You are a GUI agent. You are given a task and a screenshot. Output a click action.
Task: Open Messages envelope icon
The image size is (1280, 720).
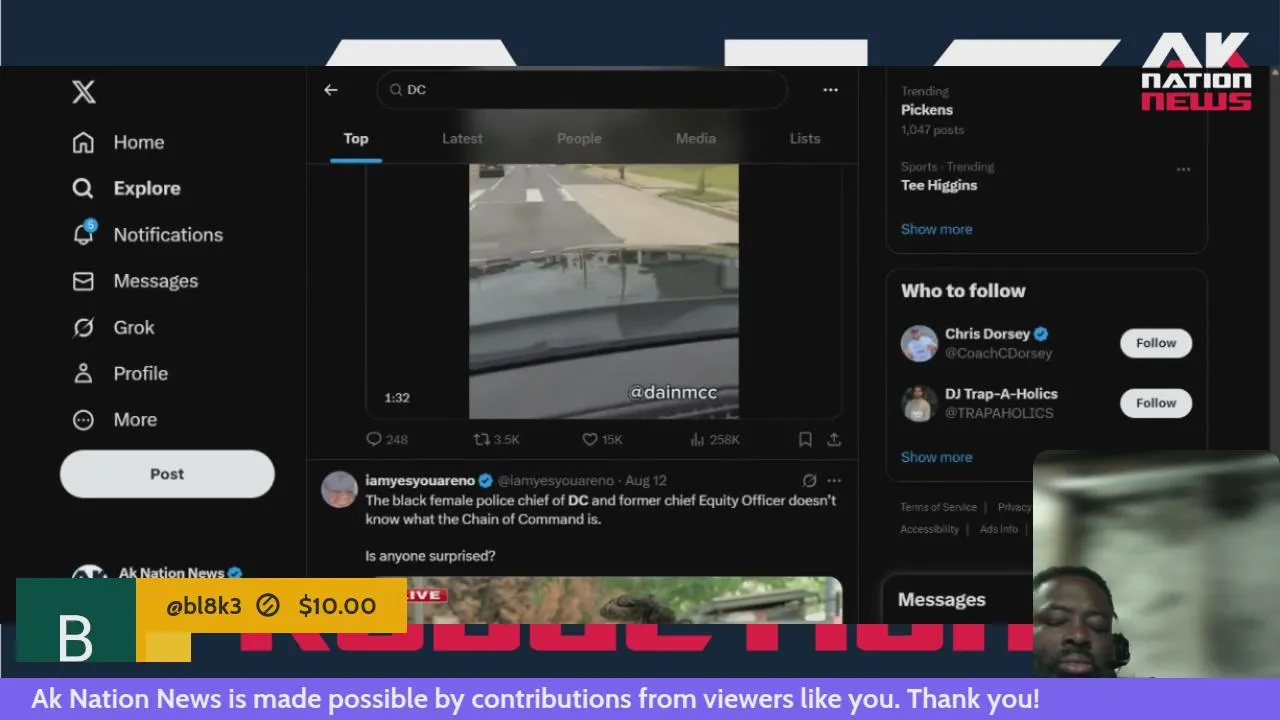click(x=84, y=281)
